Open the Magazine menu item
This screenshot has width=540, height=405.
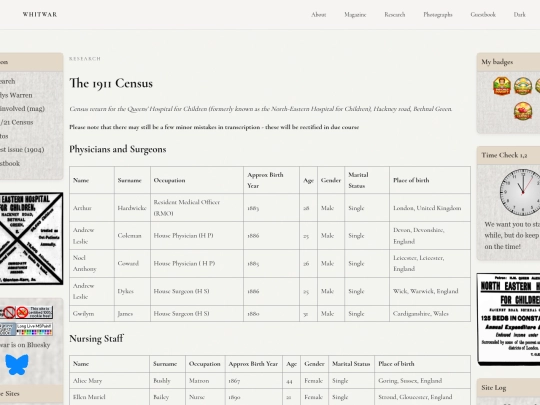point(355,14)
